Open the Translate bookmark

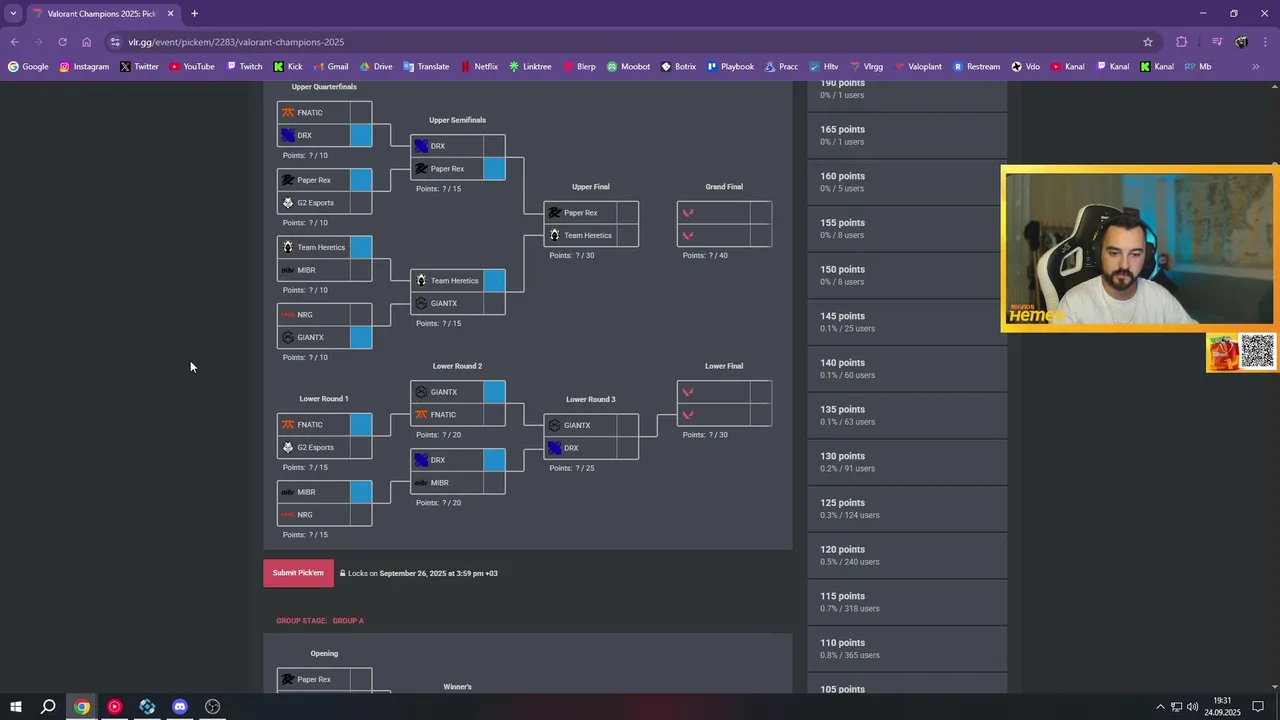pos(426,67)
